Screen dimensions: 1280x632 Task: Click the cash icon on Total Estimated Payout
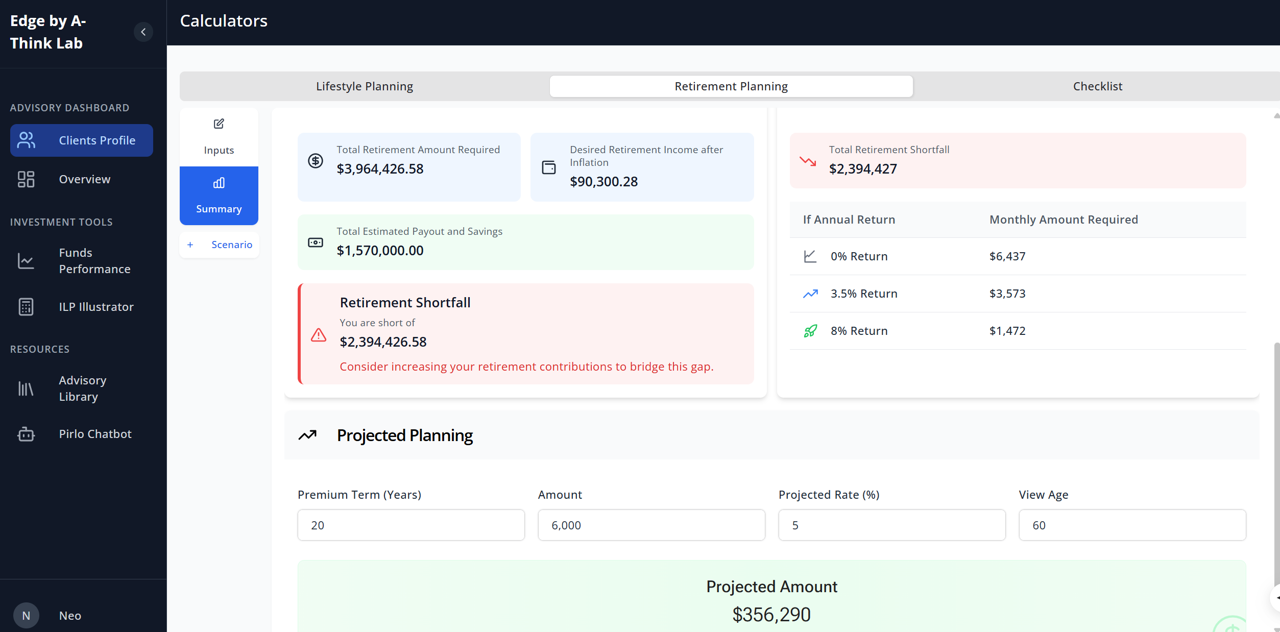click(x=315, y=242)
